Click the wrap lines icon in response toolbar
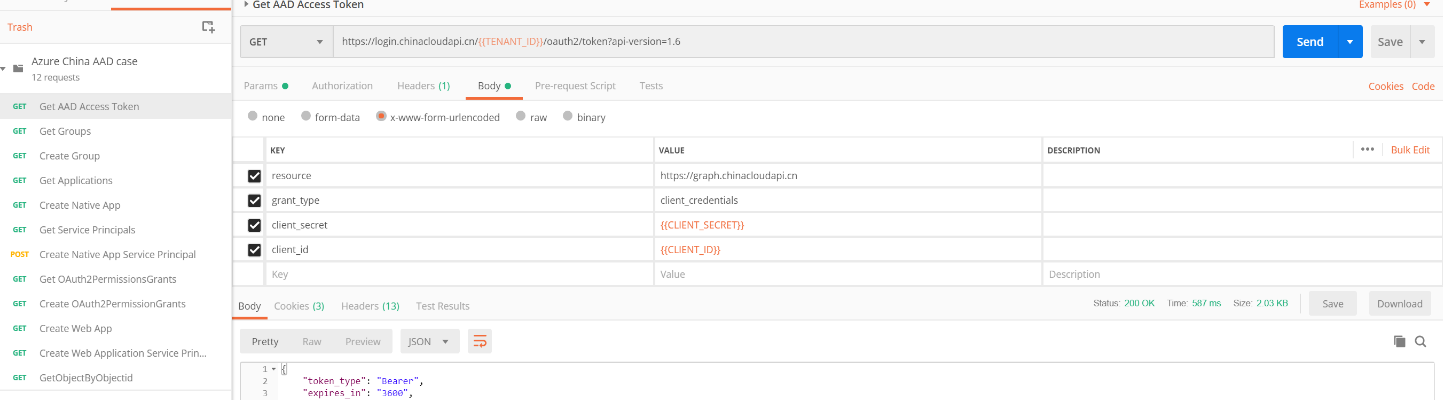1444x400 pixels. click(x=480, y=341)
